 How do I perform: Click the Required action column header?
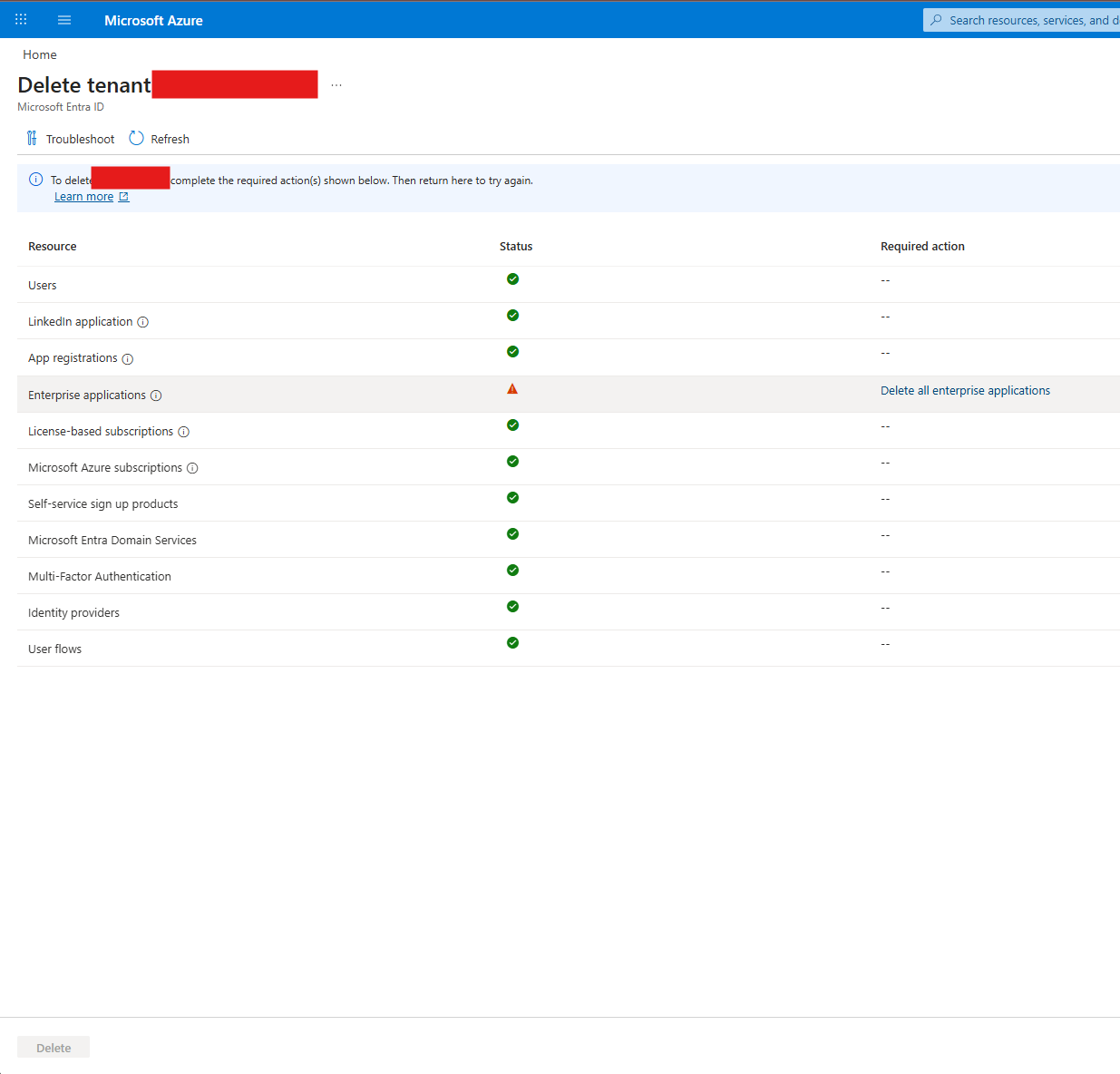922,247
